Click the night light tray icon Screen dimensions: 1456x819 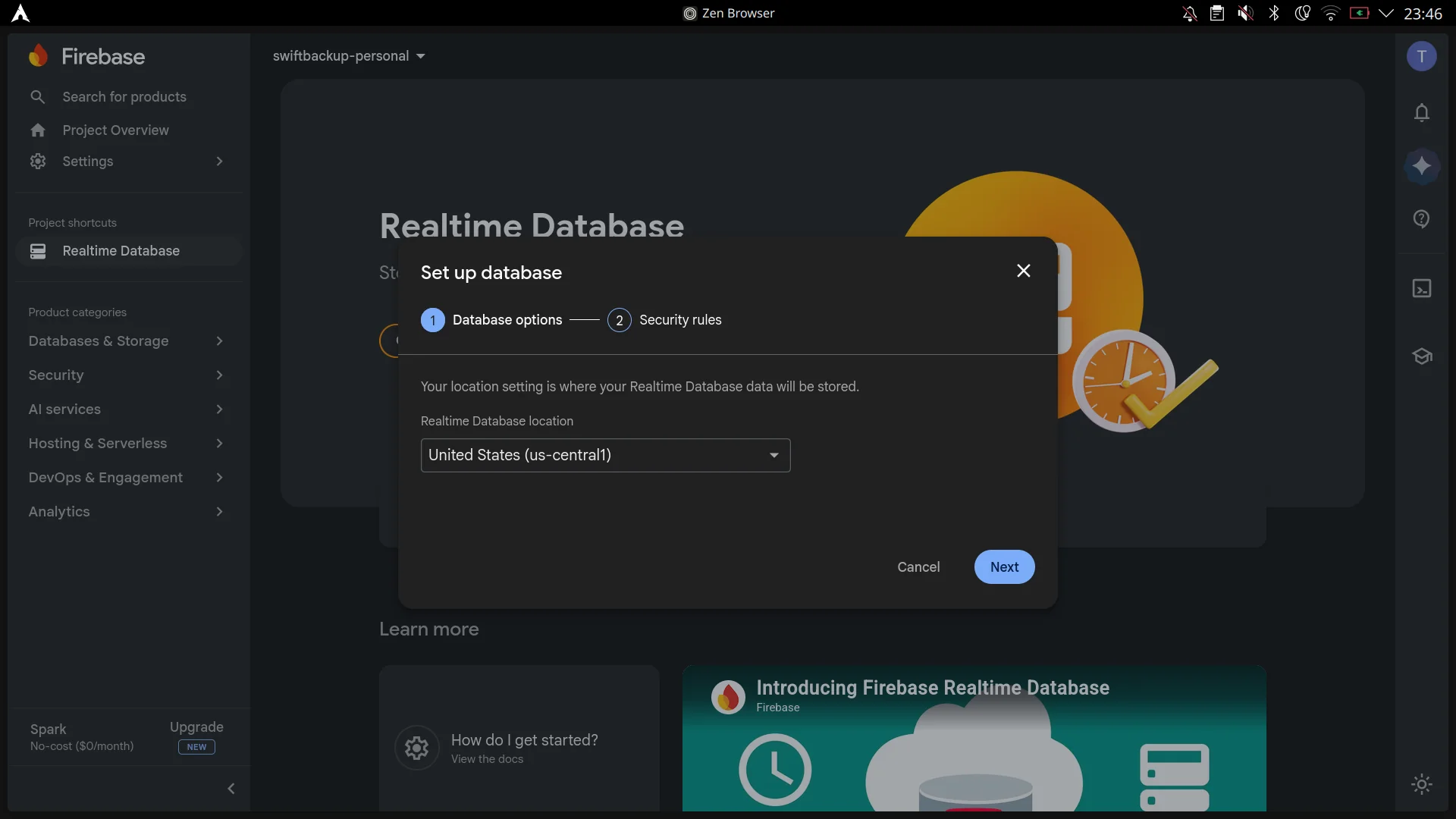[1302, 13]
